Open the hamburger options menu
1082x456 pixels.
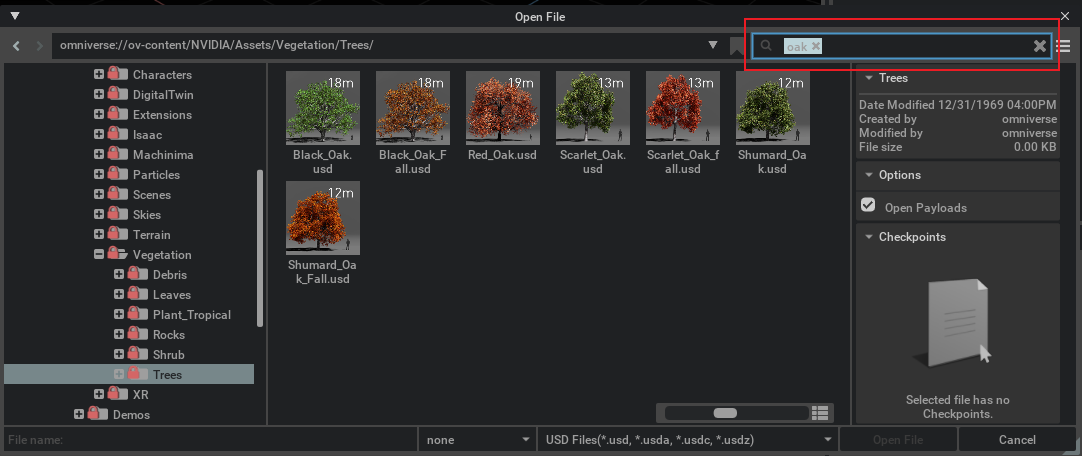point(1063,46)
